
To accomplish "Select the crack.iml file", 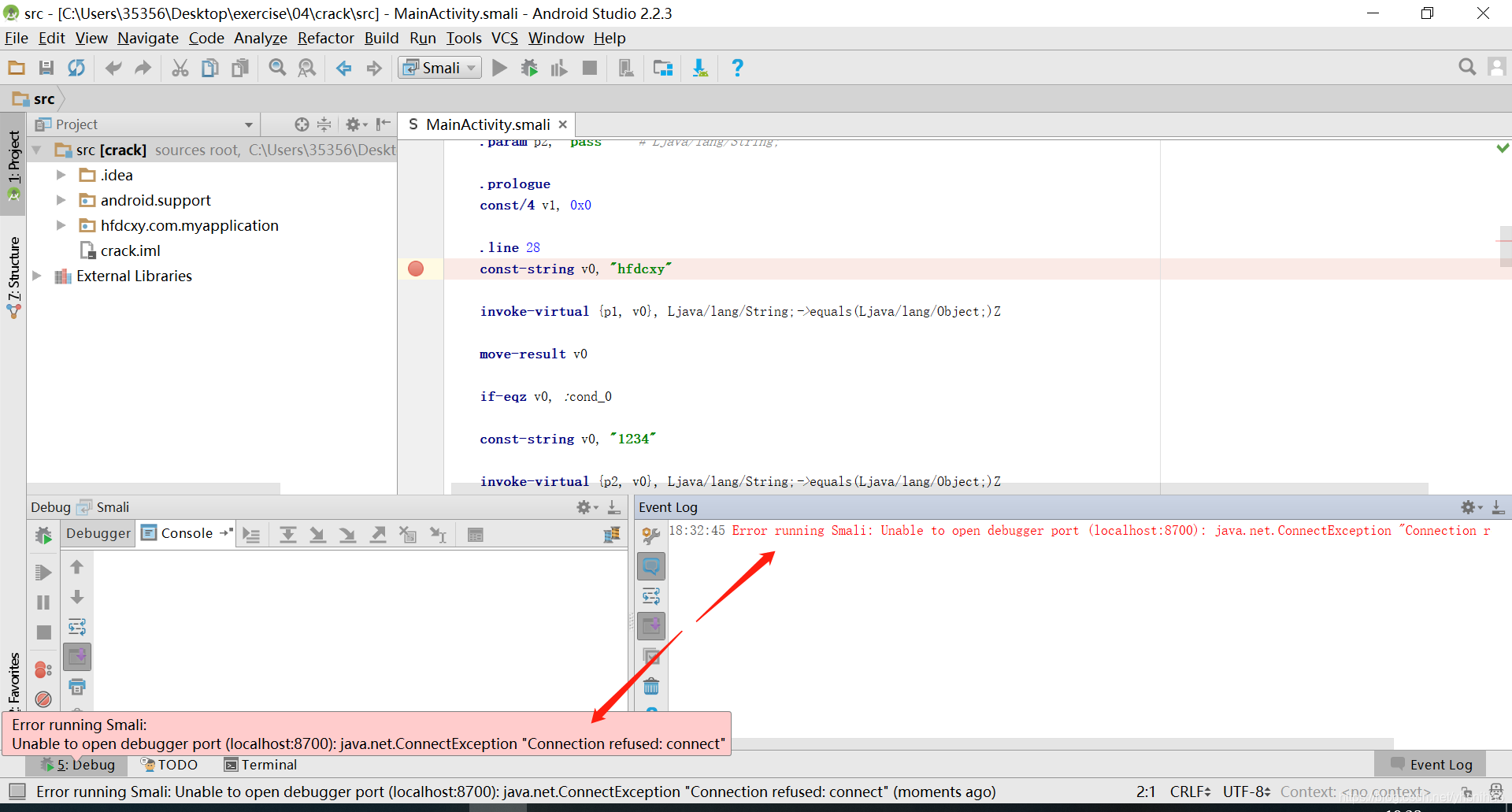I will 120,250.
